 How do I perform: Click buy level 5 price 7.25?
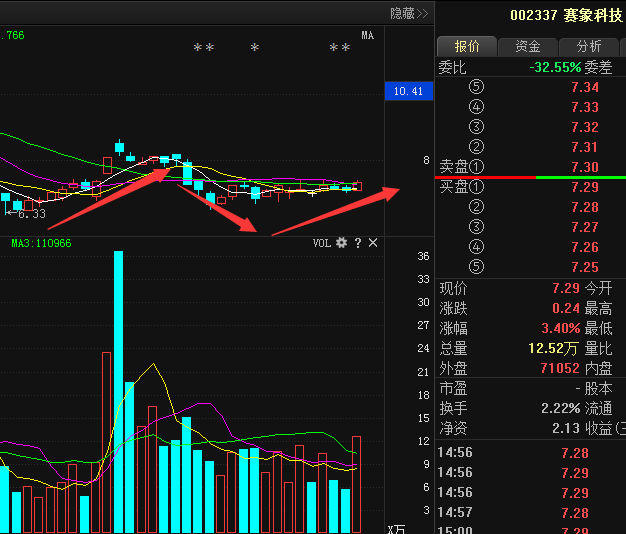pyautogui.click(x=585, y=267)
